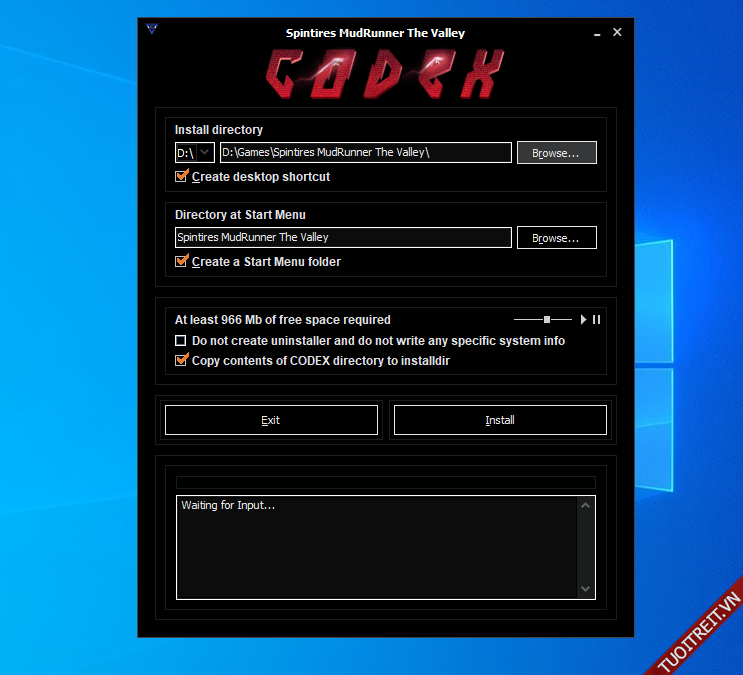Browse for the Start Menu directory
Image resolution: width=743 pixels, height=675 pixels.
[x=556, y=238]
